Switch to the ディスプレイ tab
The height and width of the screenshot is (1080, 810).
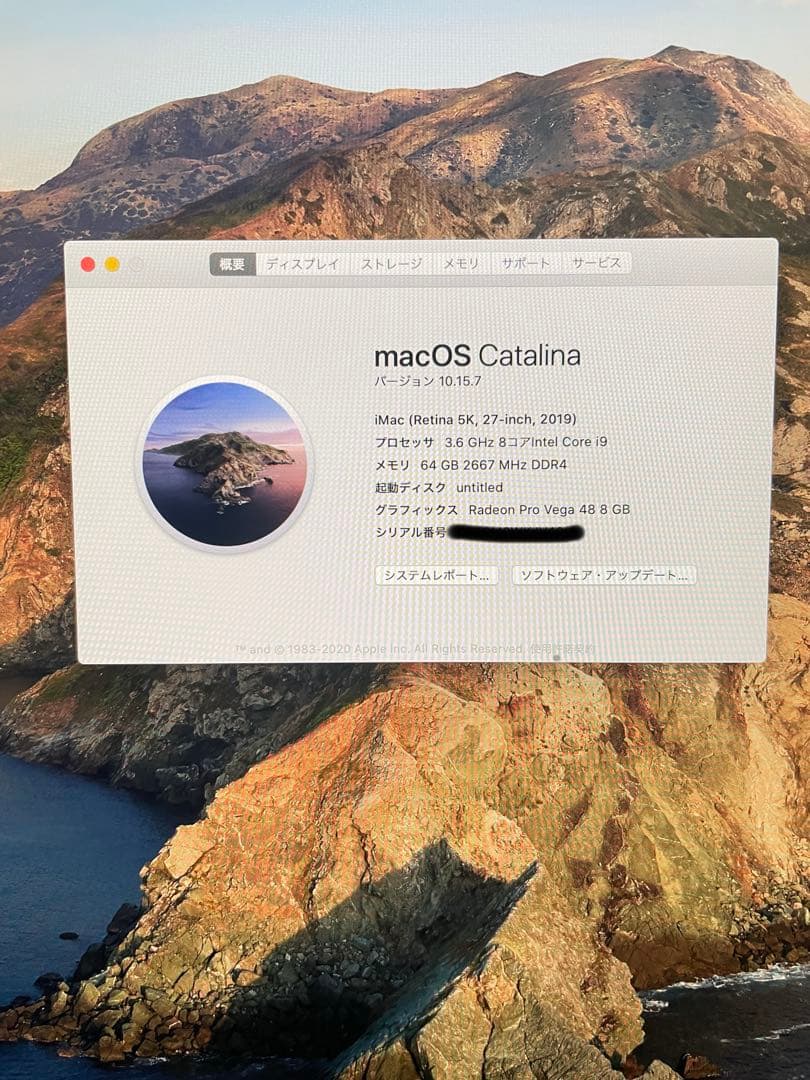coord(303,264)
